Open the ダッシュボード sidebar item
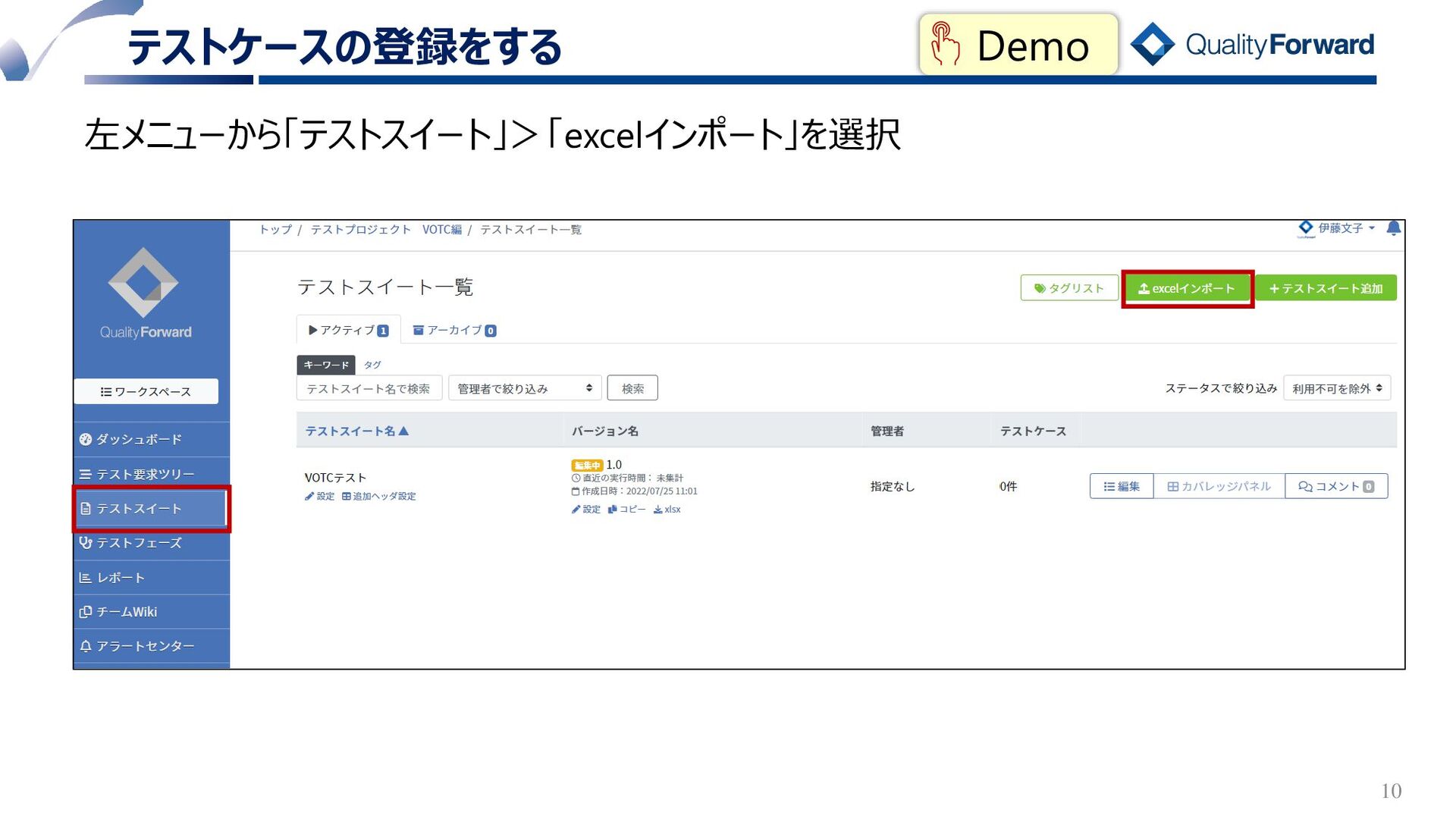Screen dimensions: 1456x819 coord(138,440)
